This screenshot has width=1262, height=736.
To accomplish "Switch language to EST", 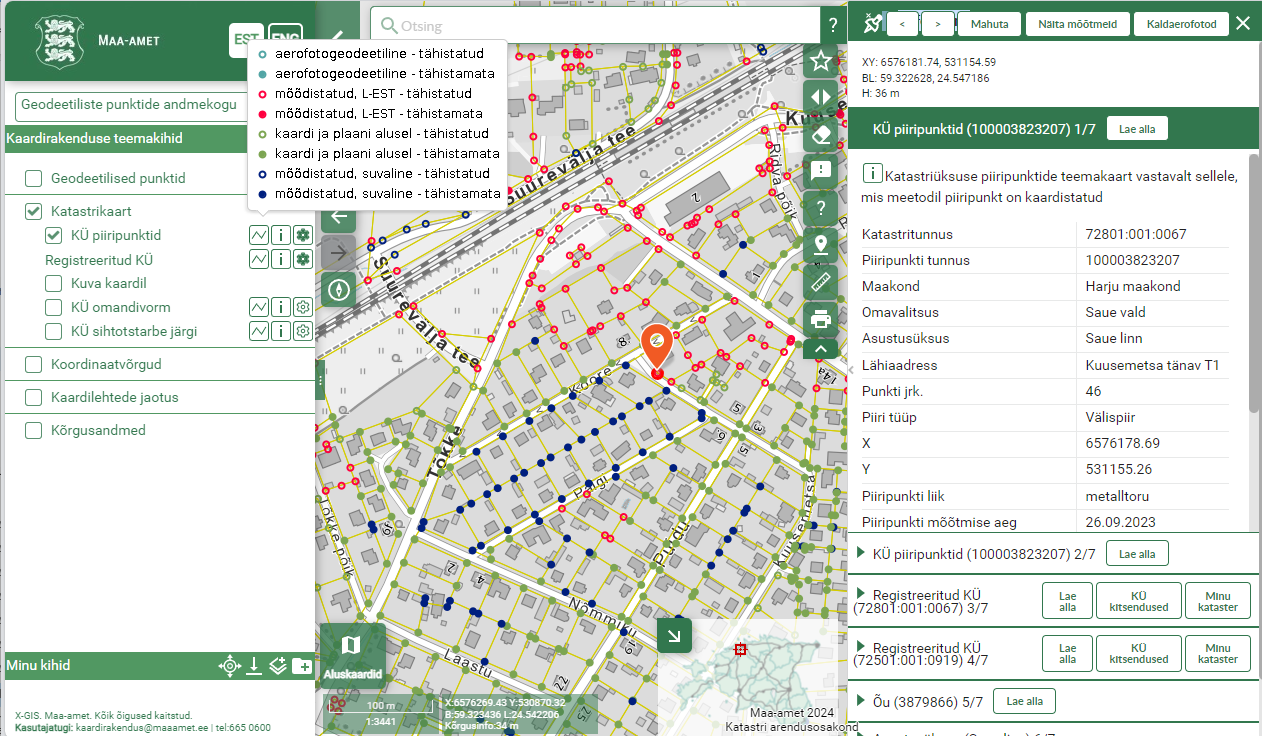I will point(245,42).
